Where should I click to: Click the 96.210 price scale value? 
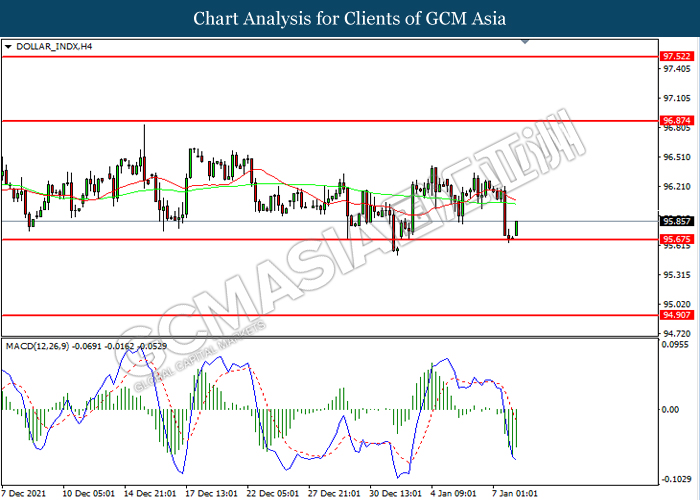point(676,187)
